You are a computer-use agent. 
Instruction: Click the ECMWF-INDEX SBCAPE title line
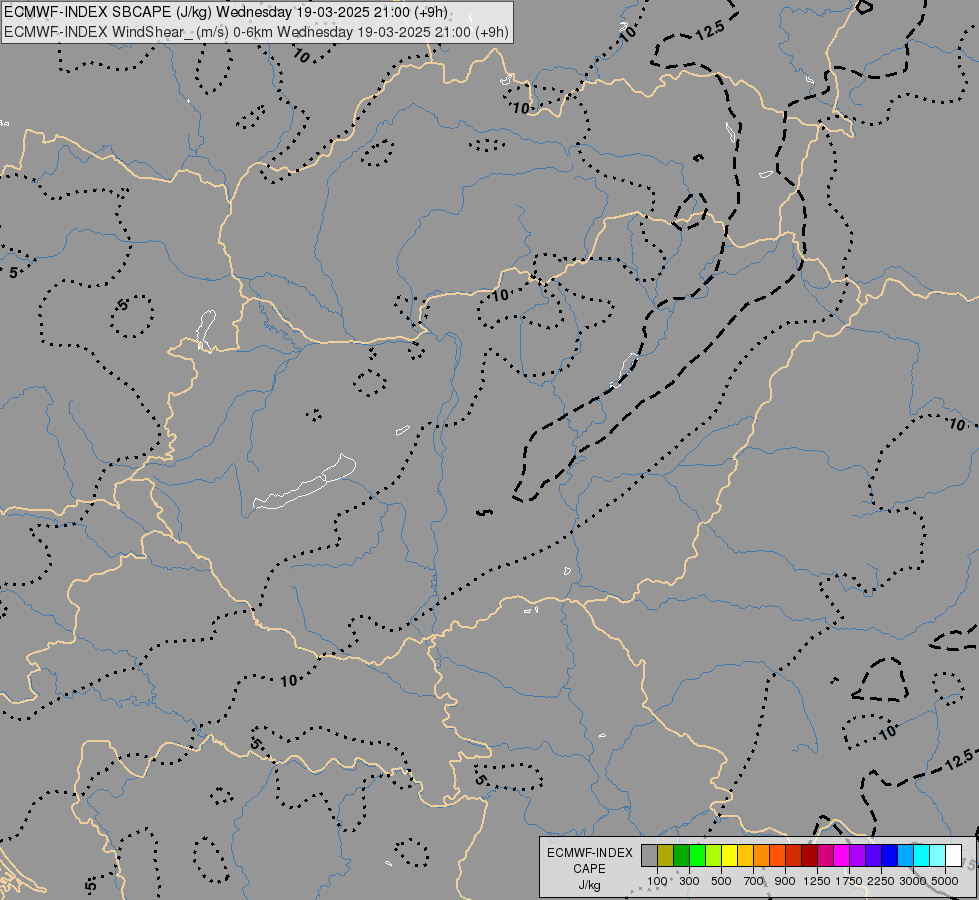coord(225,12)
